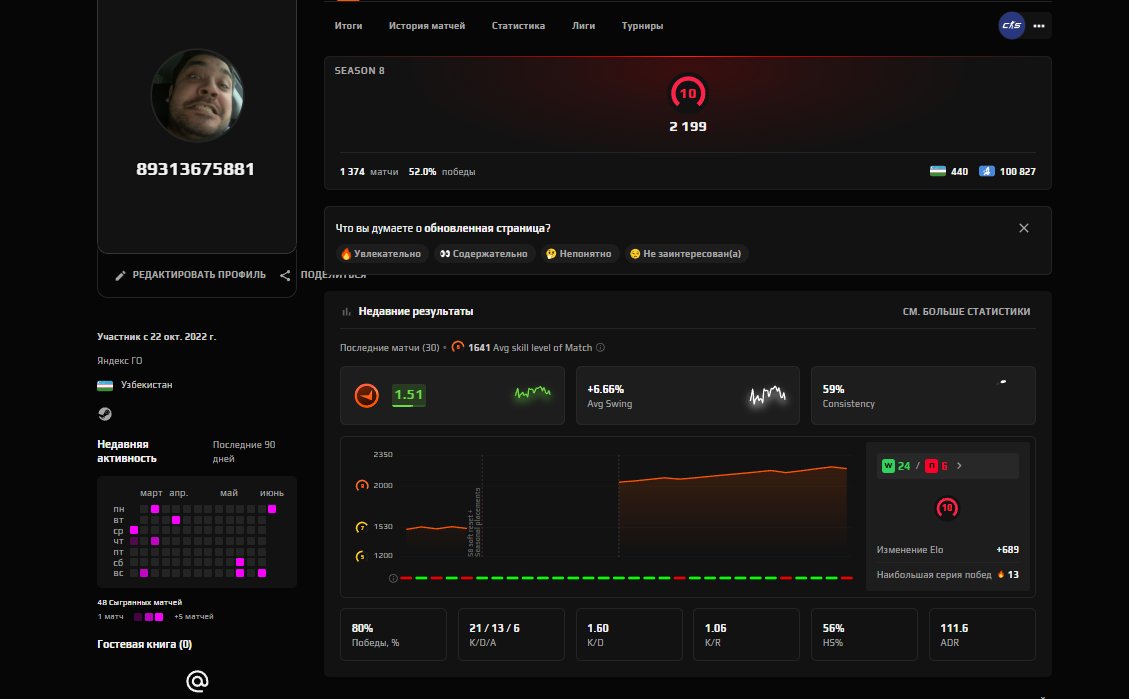
Task: Open the Итоги tab
Action: pos(348,26)
